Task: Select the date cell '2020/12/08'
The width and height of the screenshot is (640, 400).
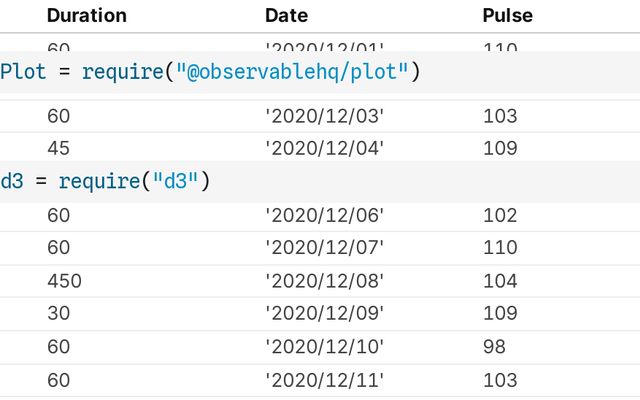Action: [325, 280]
